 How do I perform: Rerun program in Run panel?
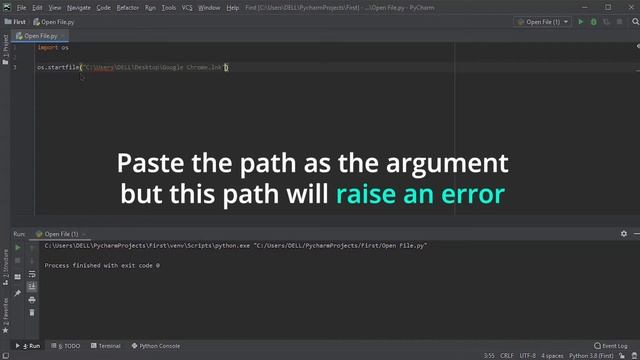(18, 248)
